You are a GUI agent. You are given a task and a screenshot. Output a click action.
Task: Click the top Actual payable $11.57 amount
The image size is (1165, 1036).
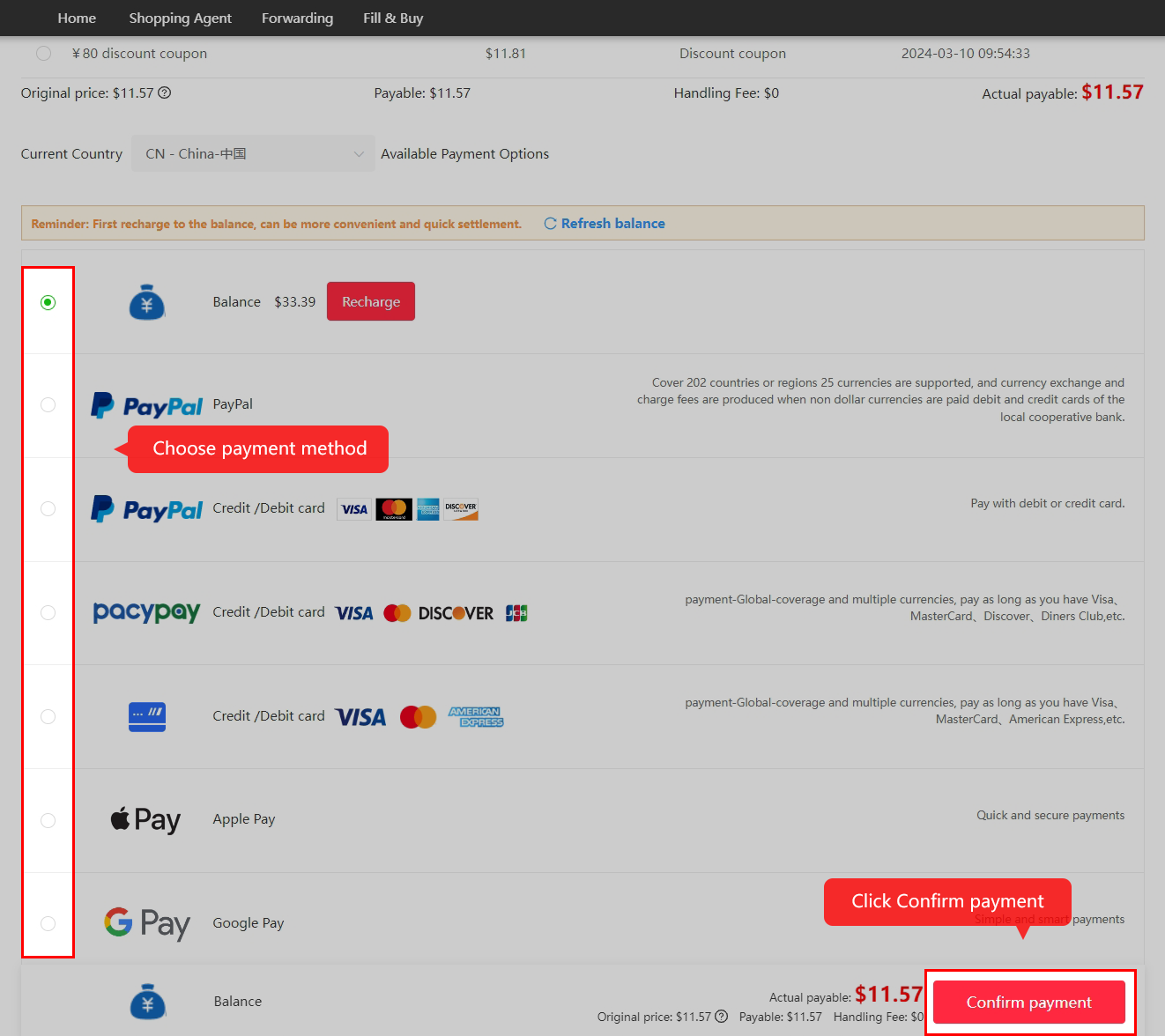click(1112, 92)
